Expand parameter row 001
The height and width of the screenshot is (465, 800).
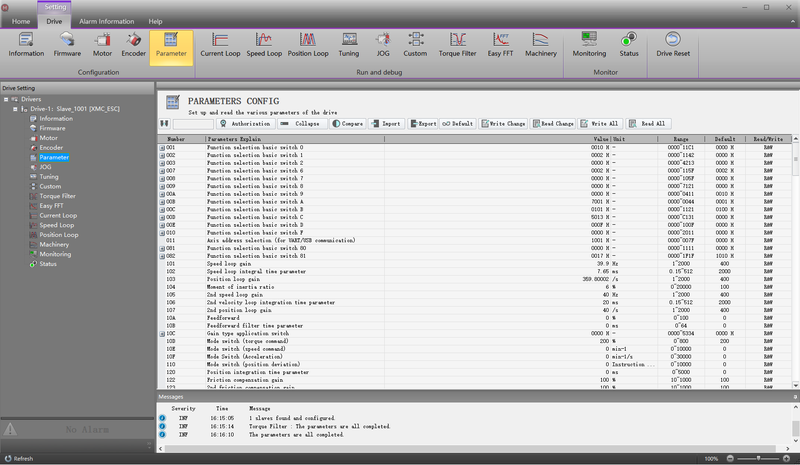pyautogui.click(x=162, y=148)
